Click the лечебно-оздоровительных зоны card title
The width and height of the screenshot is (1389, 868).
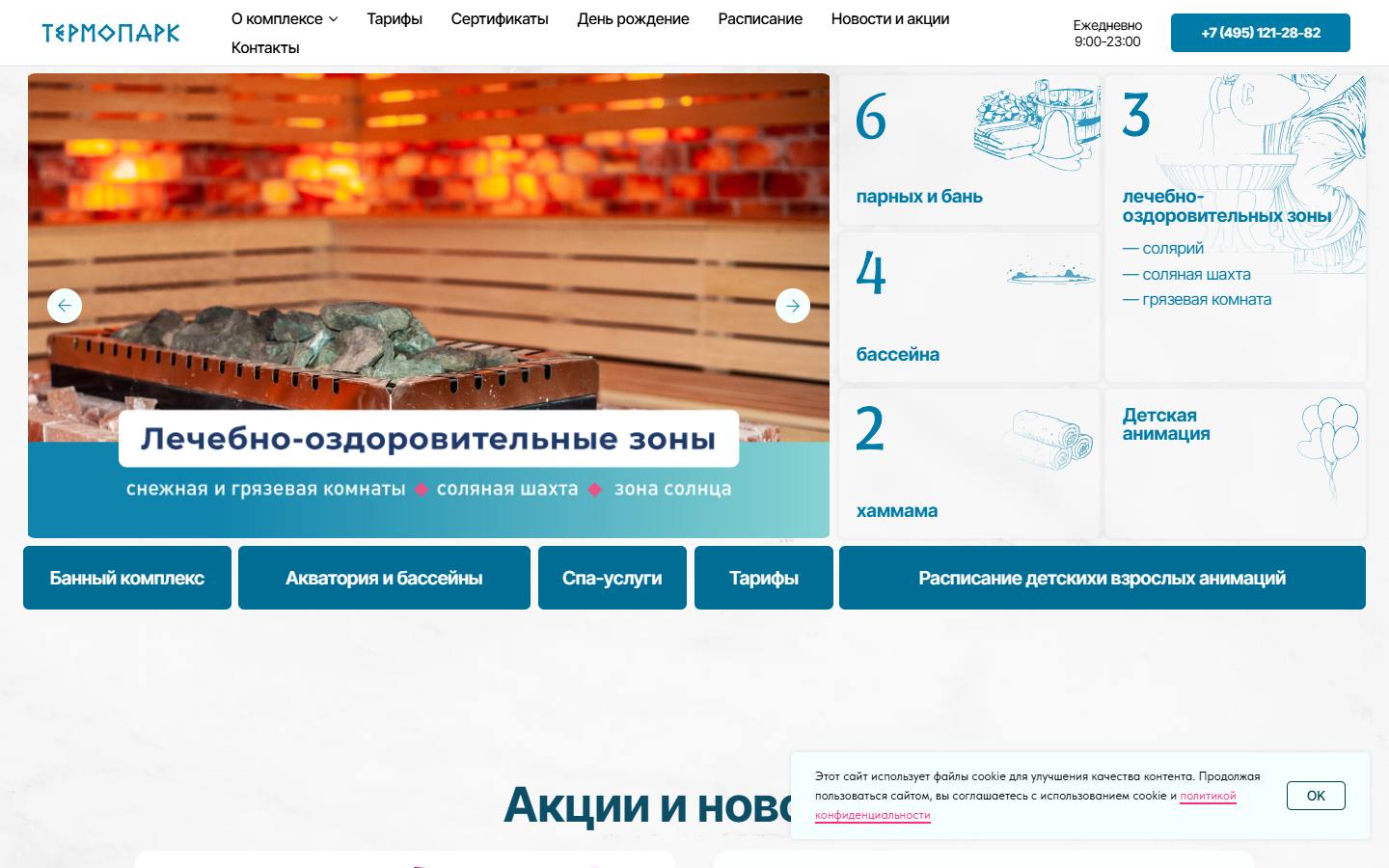tap(1226, 206)
